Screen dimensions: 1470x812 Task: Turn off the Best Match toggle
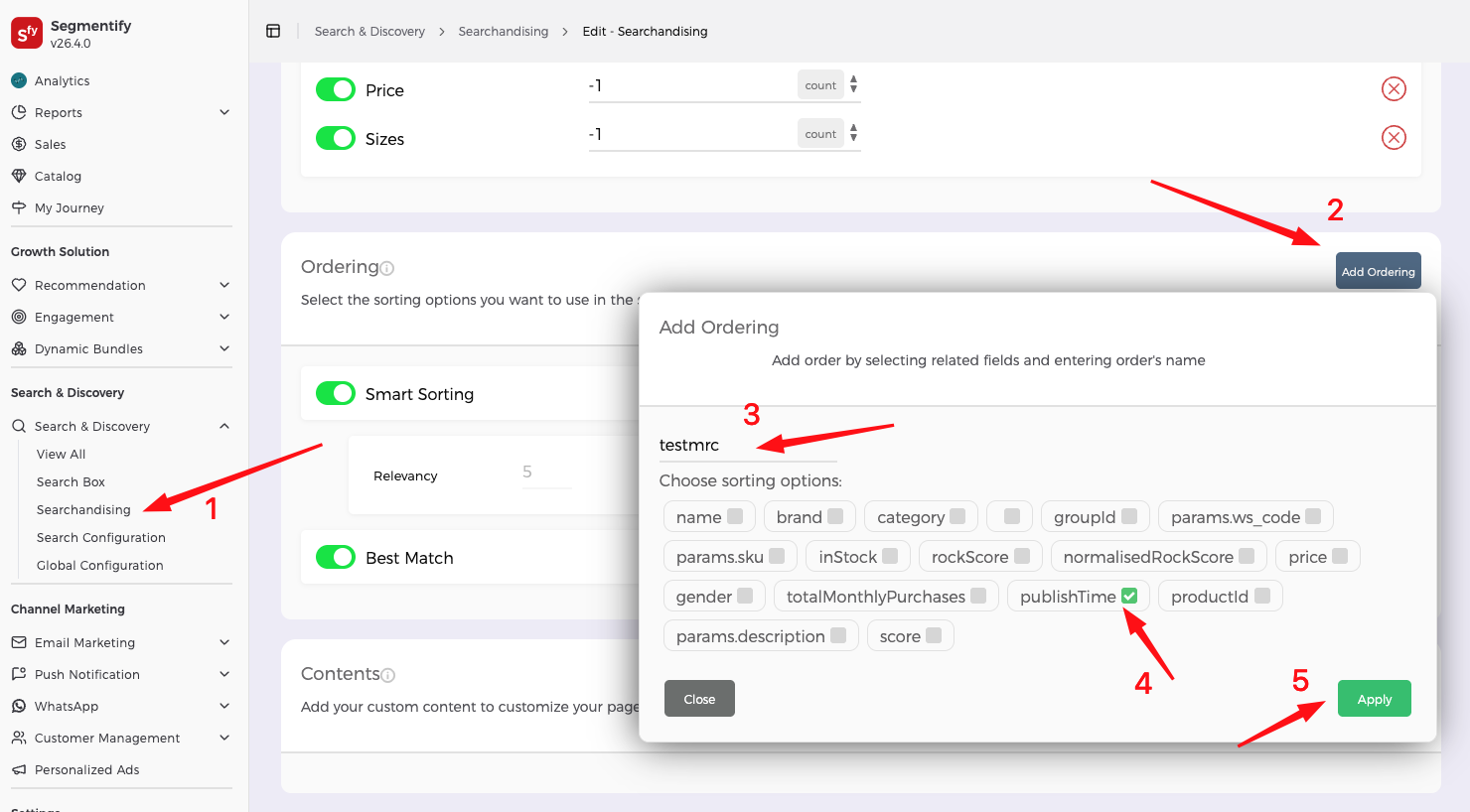tap(336, 558)
